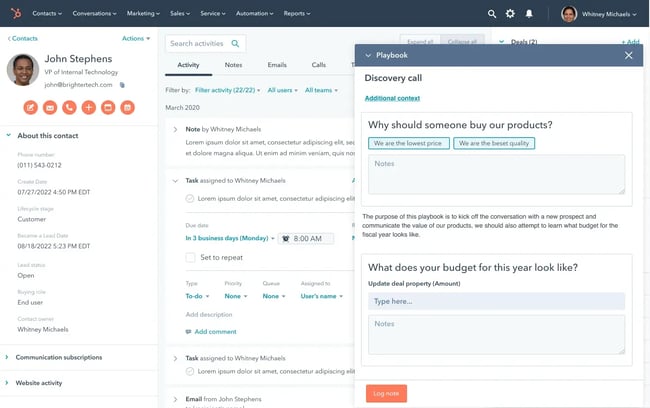Open the Sales menu
This screenshot has height=408, width=650.
(180, 13)
